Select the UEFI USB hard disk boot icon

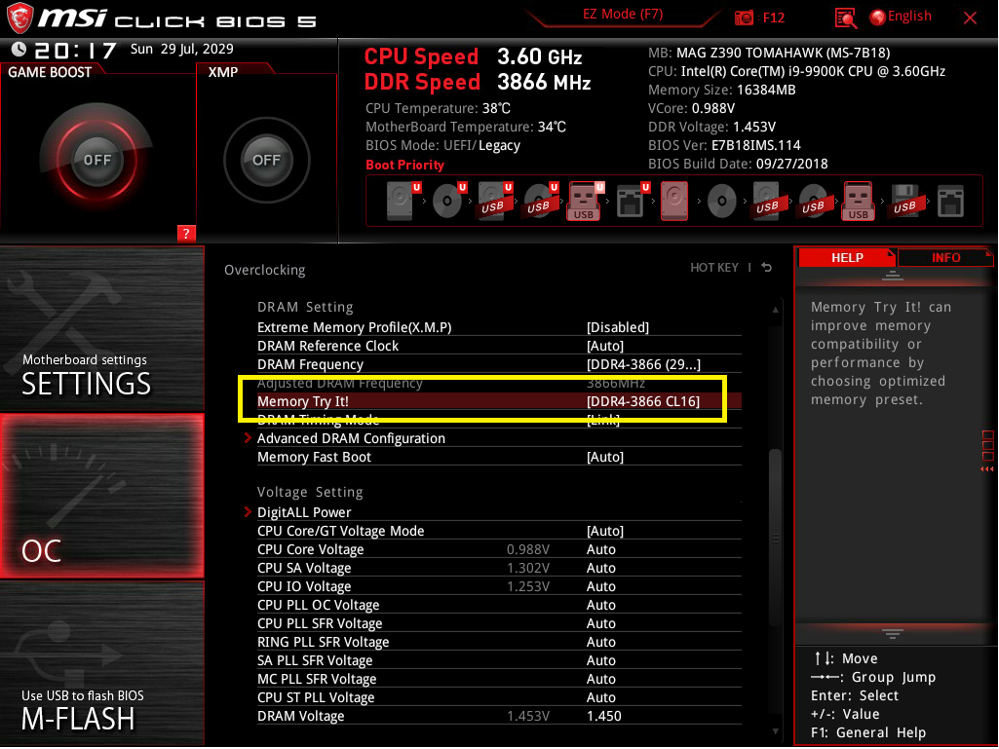494,201
